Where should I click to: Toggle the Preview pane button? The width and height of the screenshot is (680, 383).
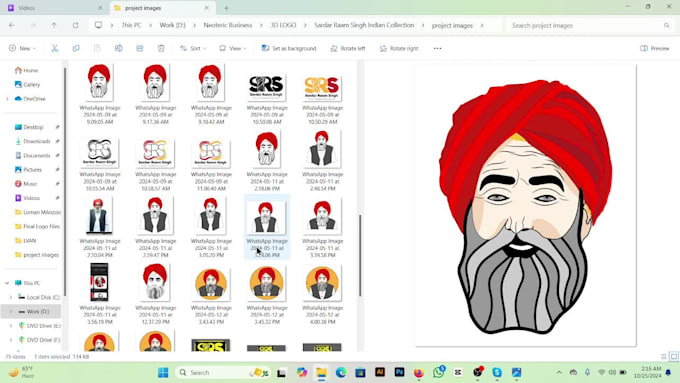click(x=655, y=48)
